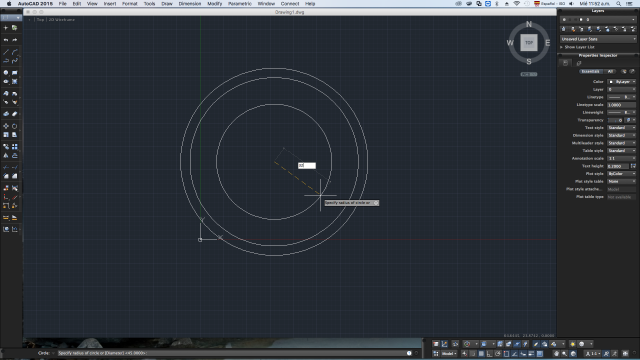
Task: Open the File menu
Action: coord(62,4)
